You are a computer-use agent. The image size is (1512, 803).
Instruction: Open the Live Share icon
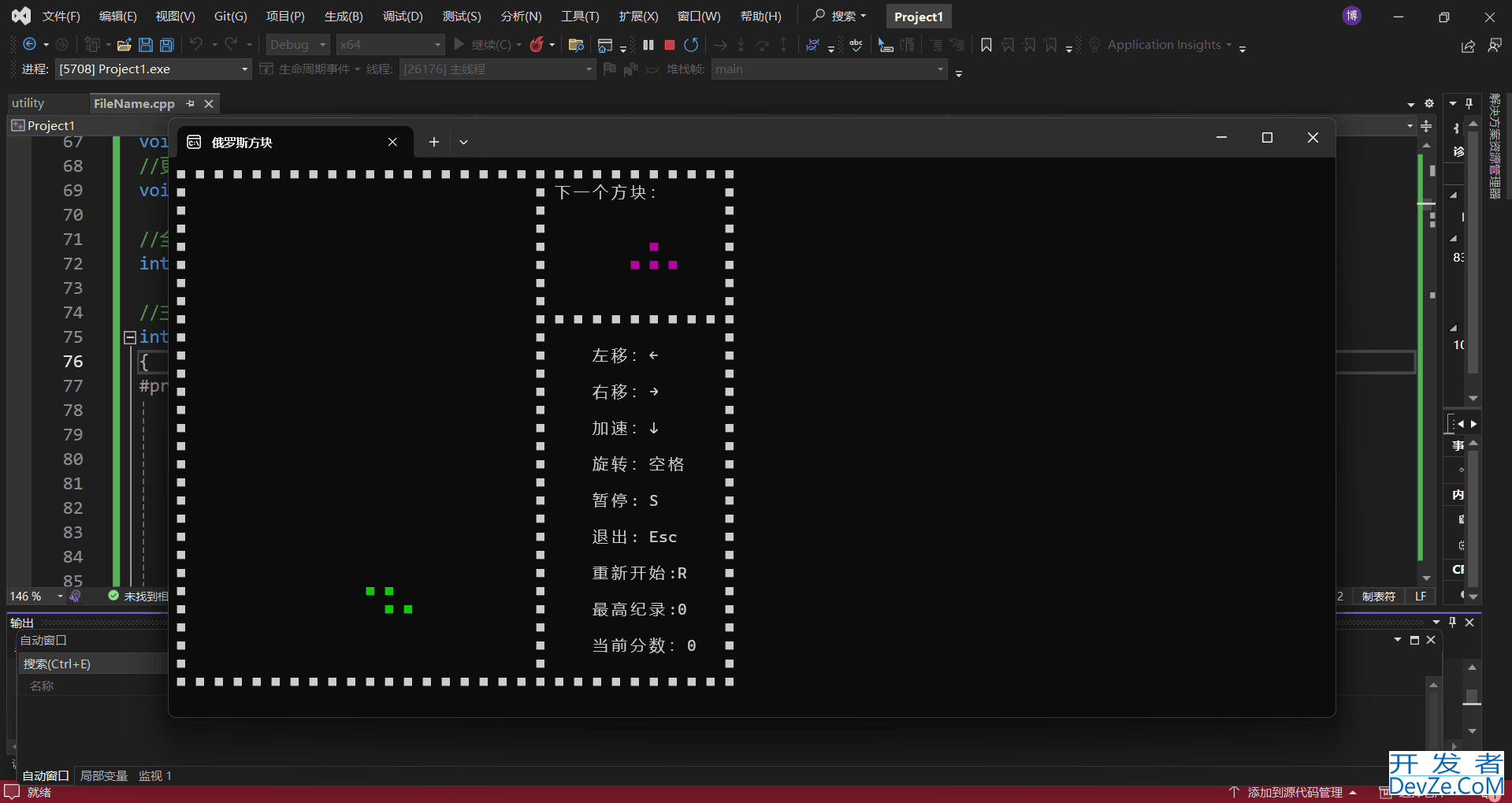tap(1468, 46)
